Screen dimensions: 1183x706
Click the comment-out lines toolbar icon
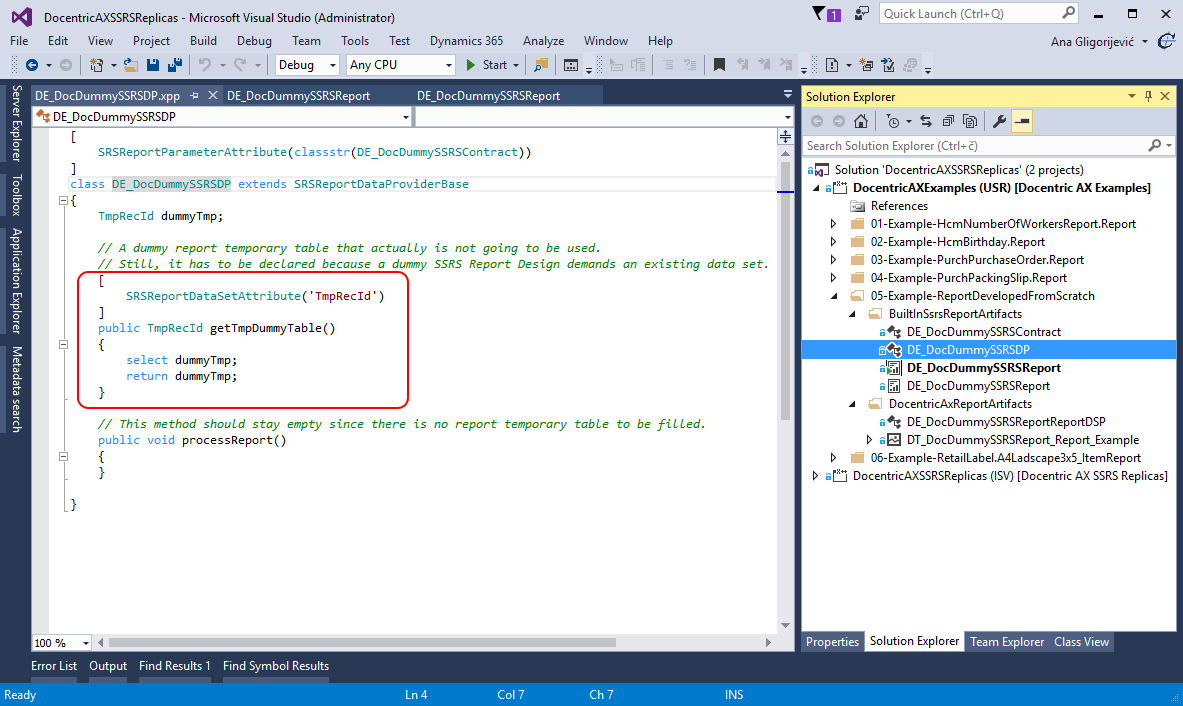pos(668,65)
